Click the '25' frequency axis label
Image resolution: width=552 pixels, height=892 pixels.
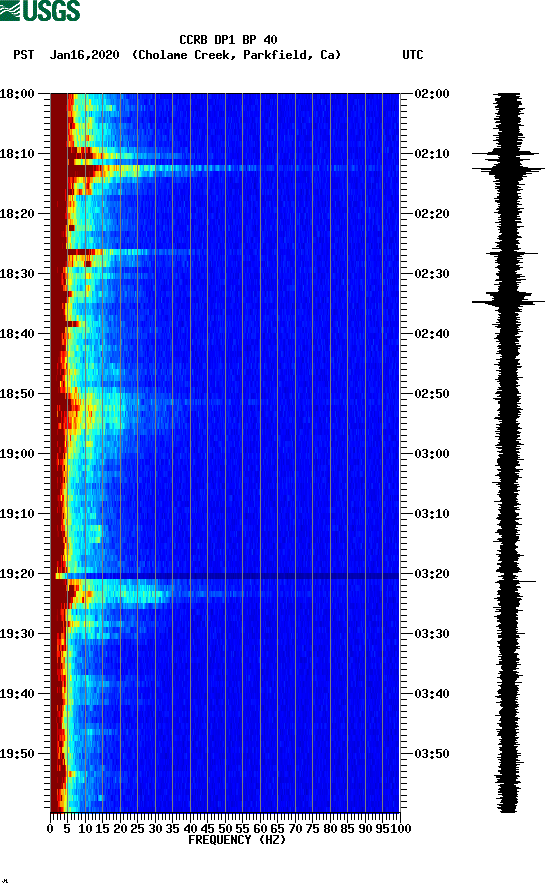(138, 829)
